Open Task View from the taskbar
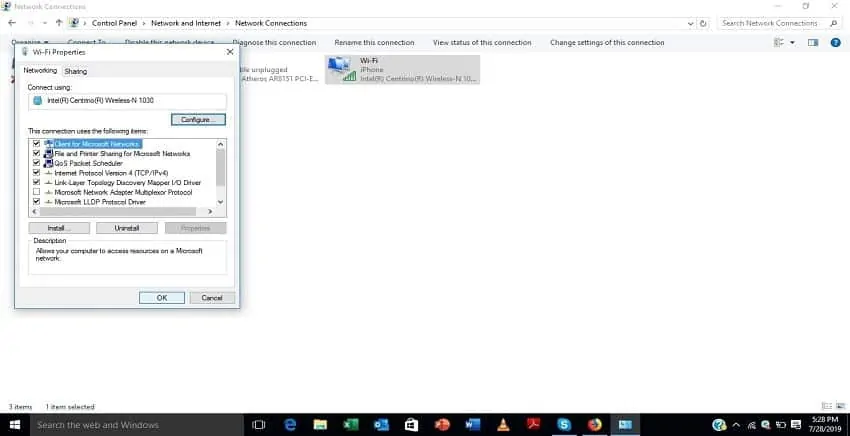The width and height of the screenshot is (850, 436). pyautogui.click(x=259, y=425)
